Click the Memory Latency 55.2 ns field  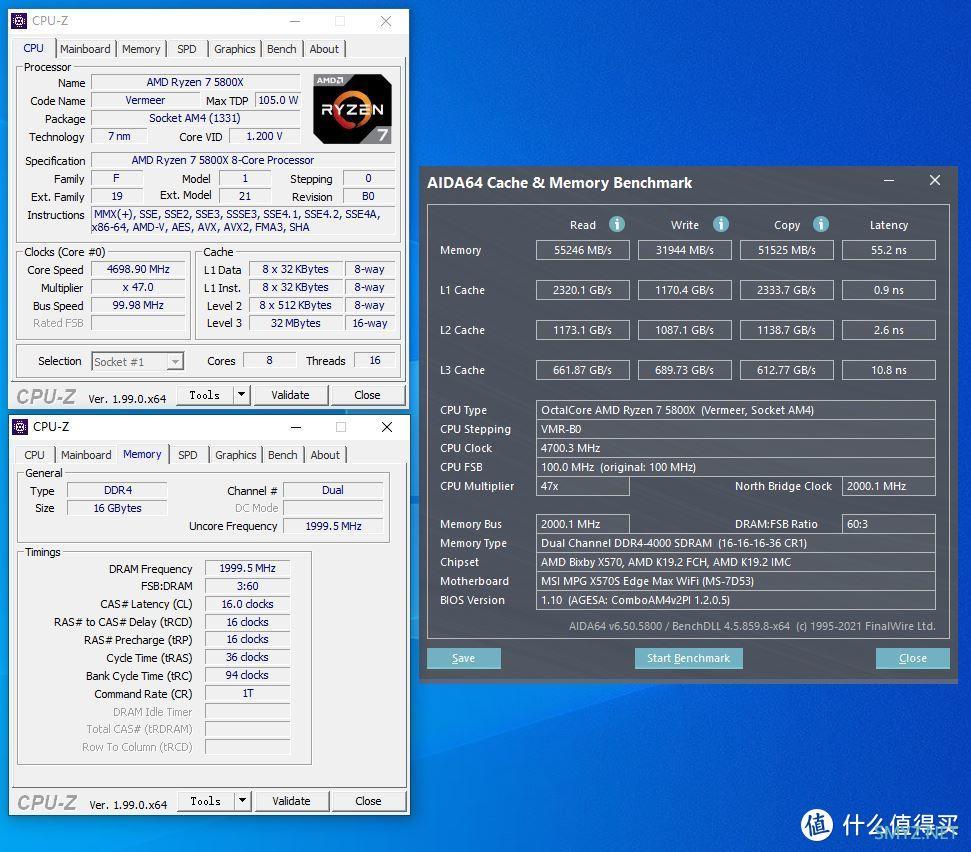tap(889, 250)
